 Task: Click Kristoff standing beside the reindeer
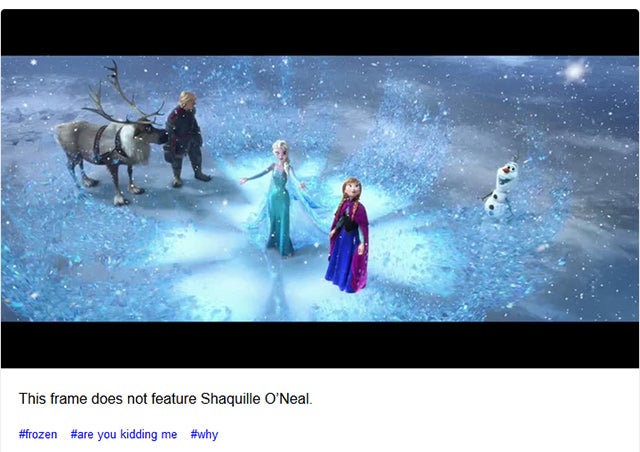[186, 139]
